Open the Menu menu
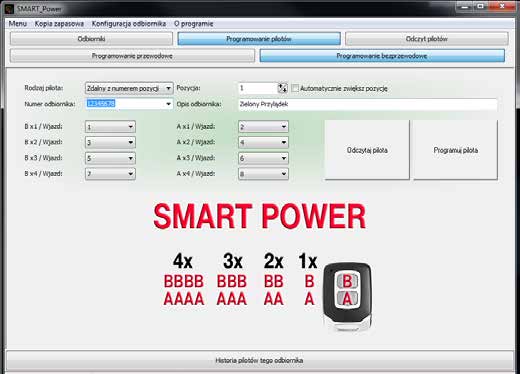This screenshot has height=374, width=520. [18, 24]
